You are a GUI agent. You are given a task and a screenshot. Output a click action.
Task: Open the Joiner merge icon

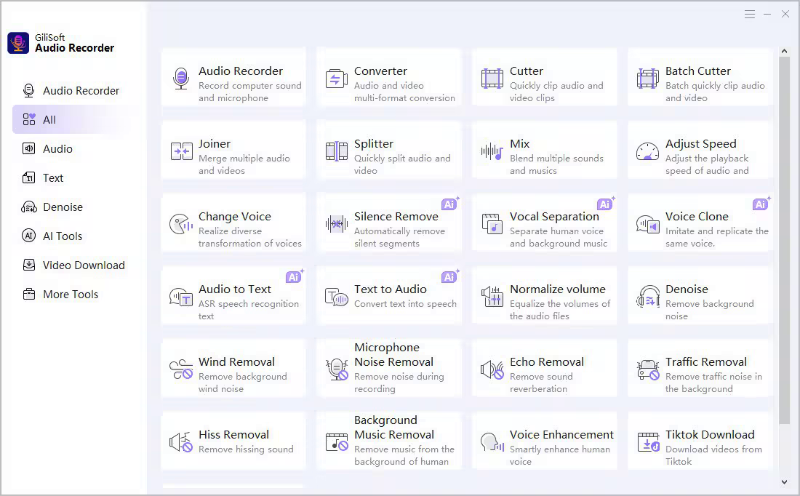[181, 152]
